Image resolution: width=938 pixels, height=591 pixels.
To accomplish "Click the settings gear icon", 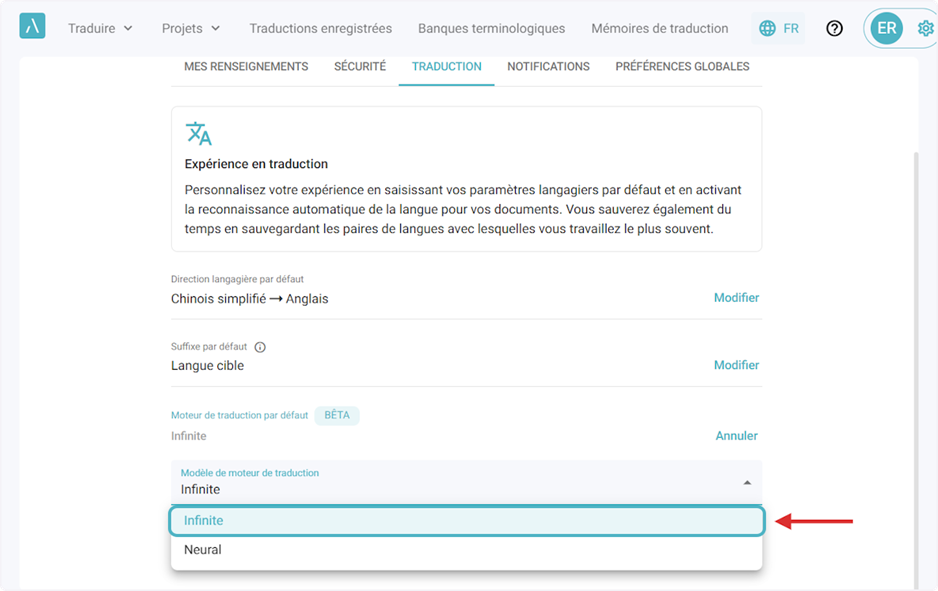I will (x=925, y=28).
